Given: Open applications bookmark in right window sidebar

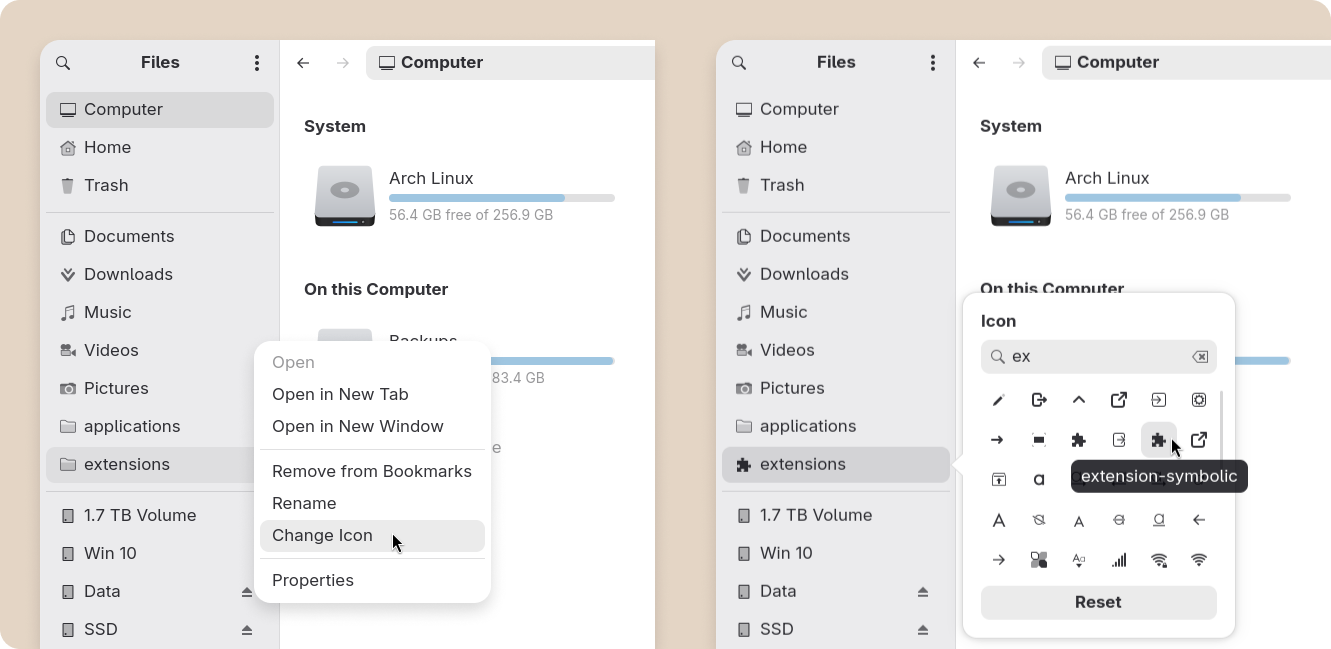Looking at the screenshot, I should (x=836, y=427).
